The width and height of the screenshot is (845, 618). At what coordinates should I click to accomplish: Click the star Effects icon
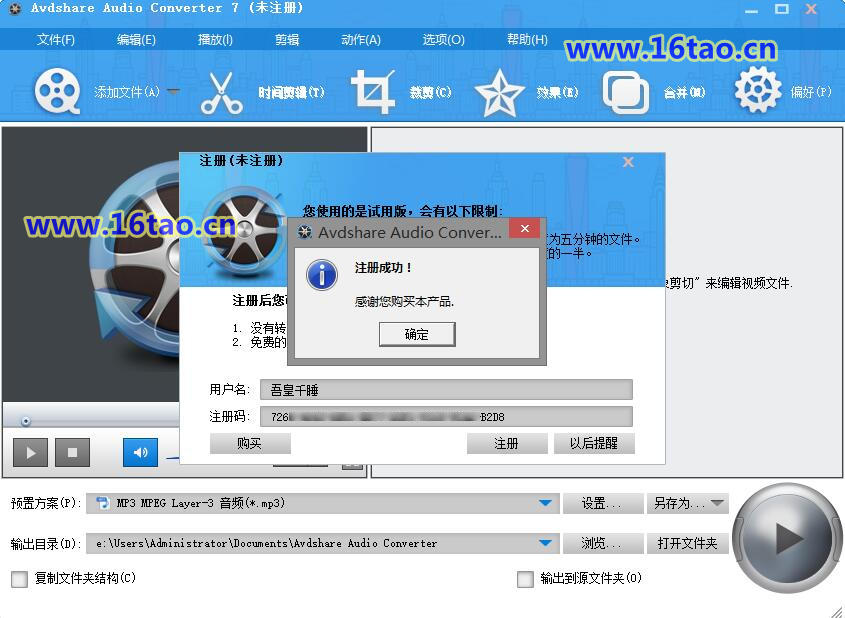pos(499,93)
